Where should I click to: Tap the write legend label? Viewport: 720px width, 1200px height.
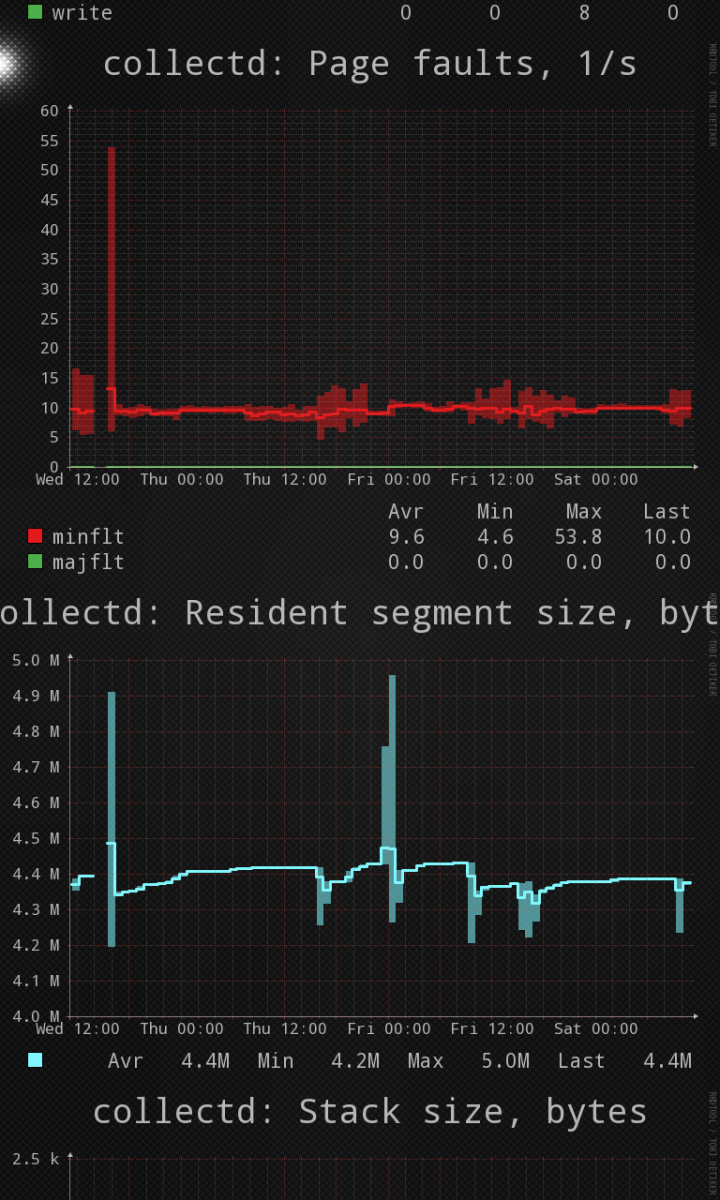82,13
